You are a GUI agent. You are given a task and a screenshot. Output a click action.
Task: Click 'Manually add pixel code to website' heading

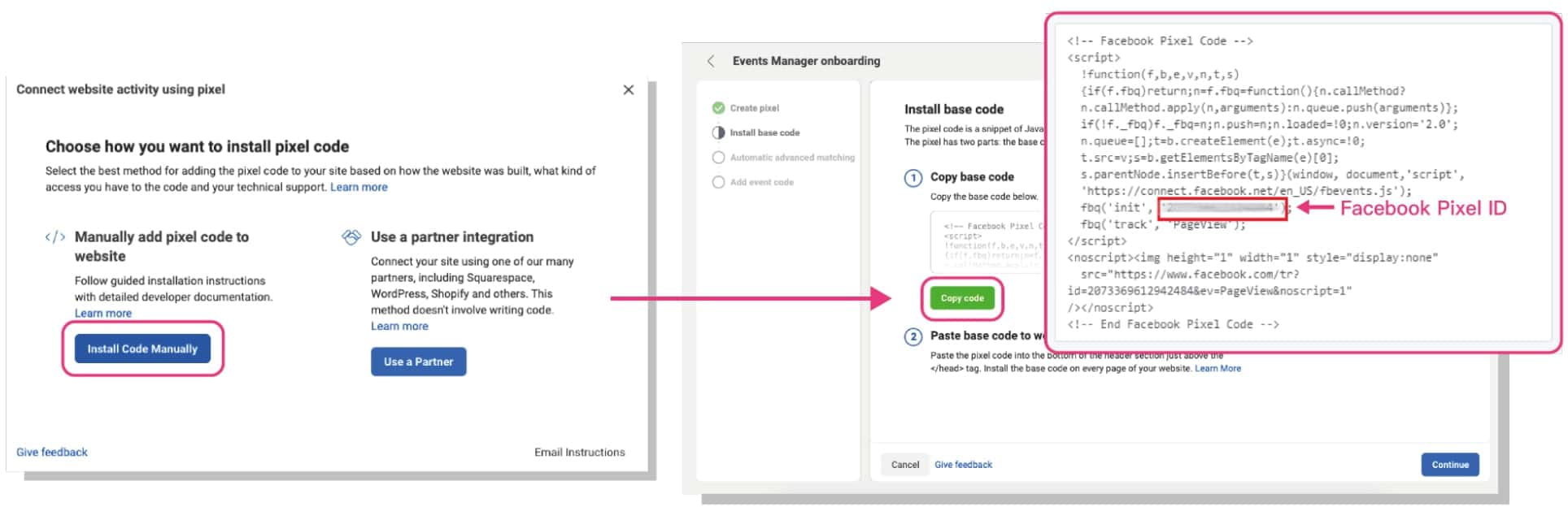(162, 246)
